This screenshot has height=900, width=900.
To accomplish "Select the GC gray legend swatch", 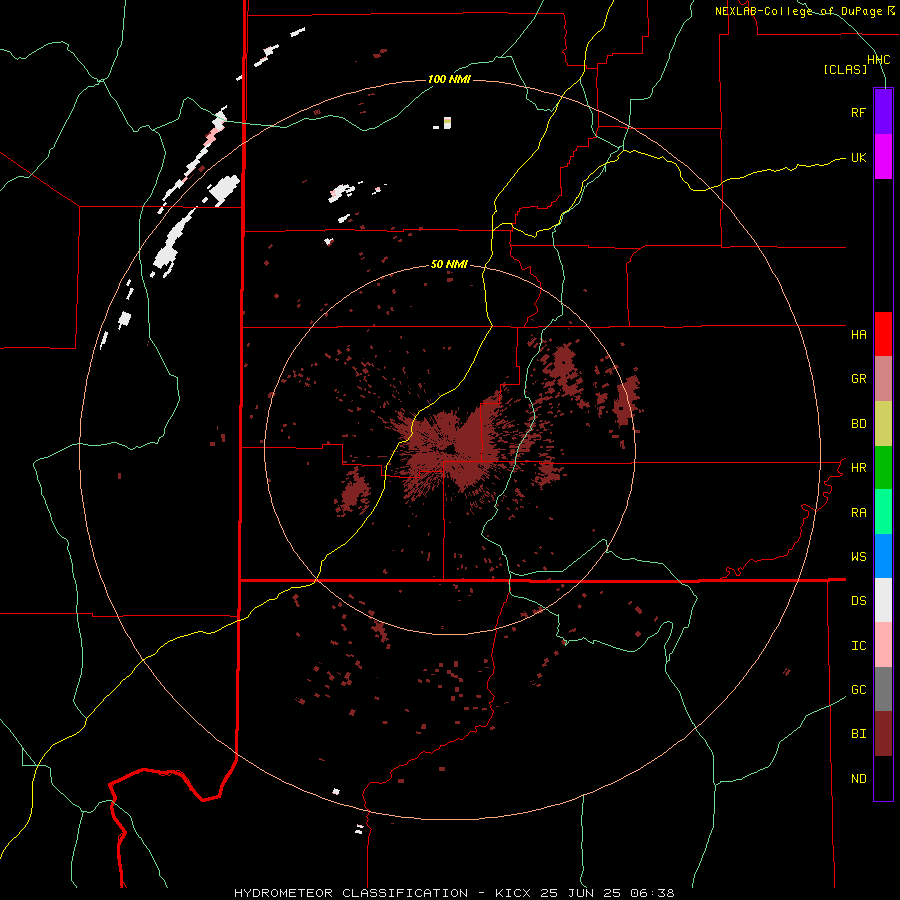I will 883,689.
